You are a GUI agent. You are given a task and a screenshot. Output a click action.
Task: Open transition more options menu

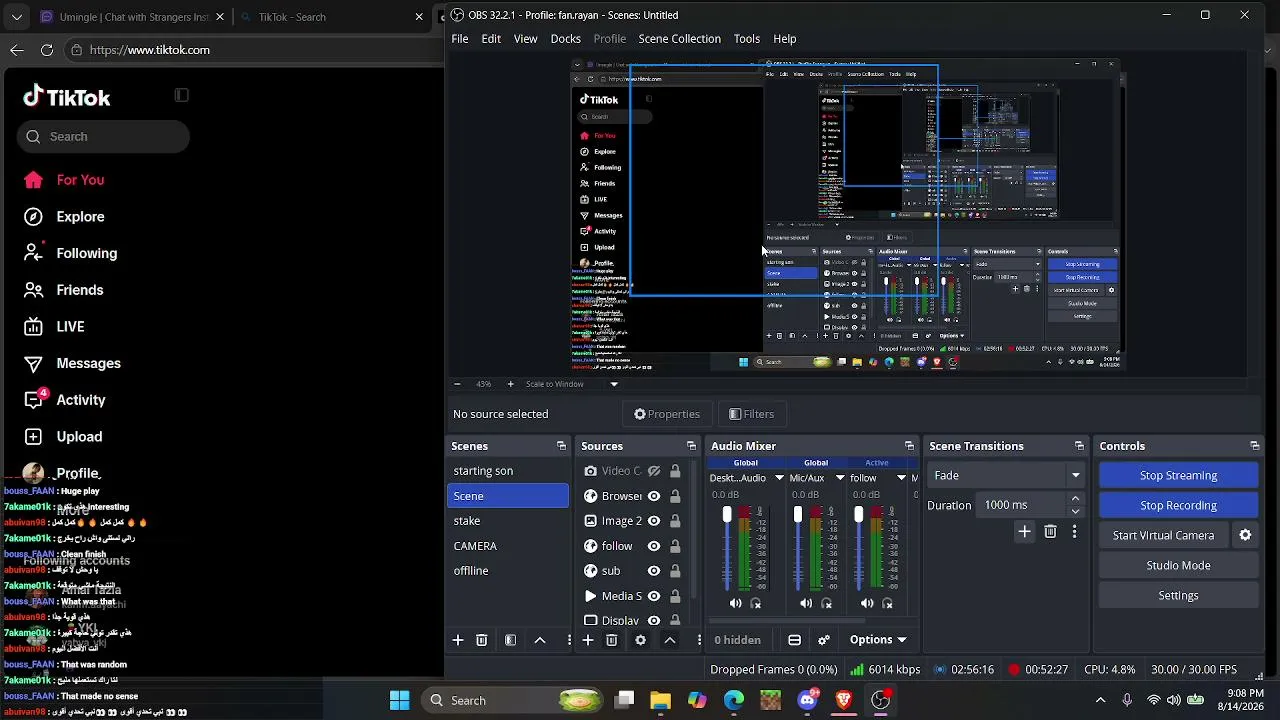coord(1074,532)
